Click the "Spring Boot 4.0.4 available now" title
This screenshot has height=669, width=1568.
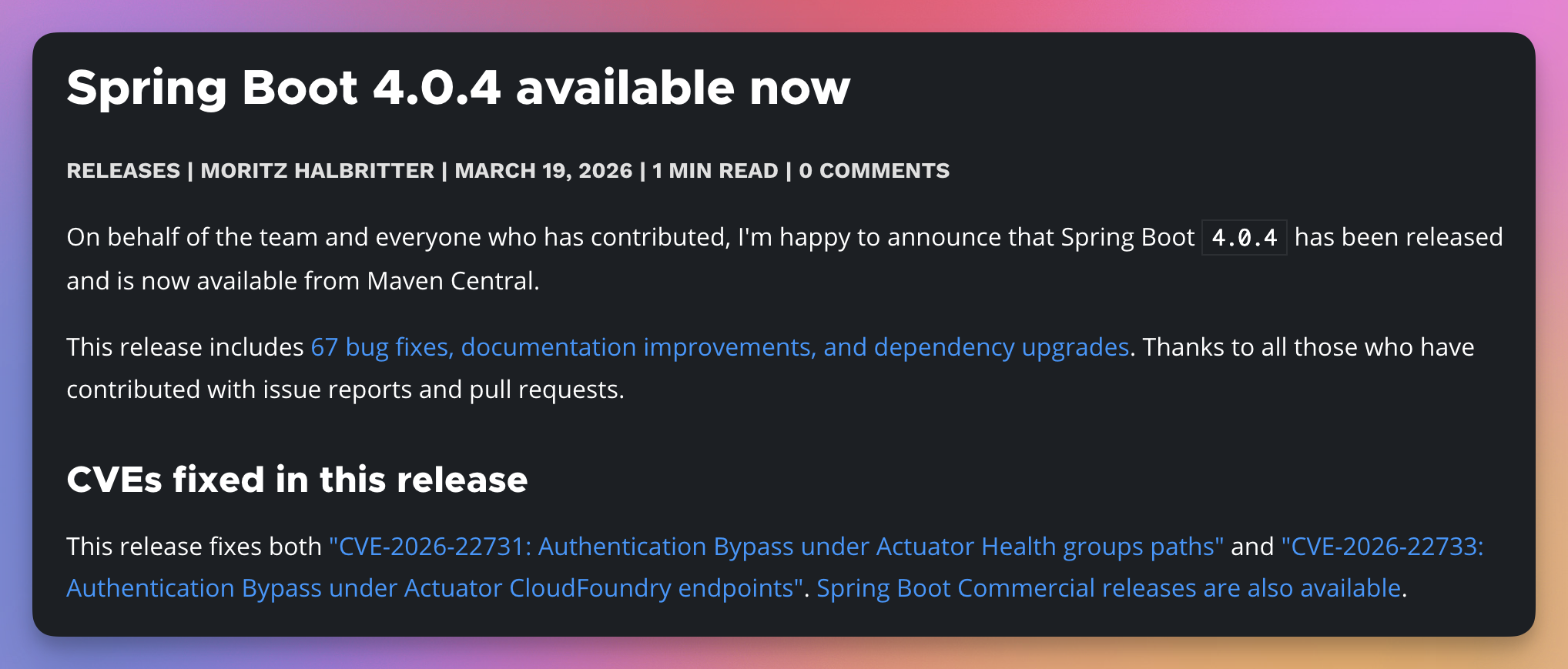(458, 87)
